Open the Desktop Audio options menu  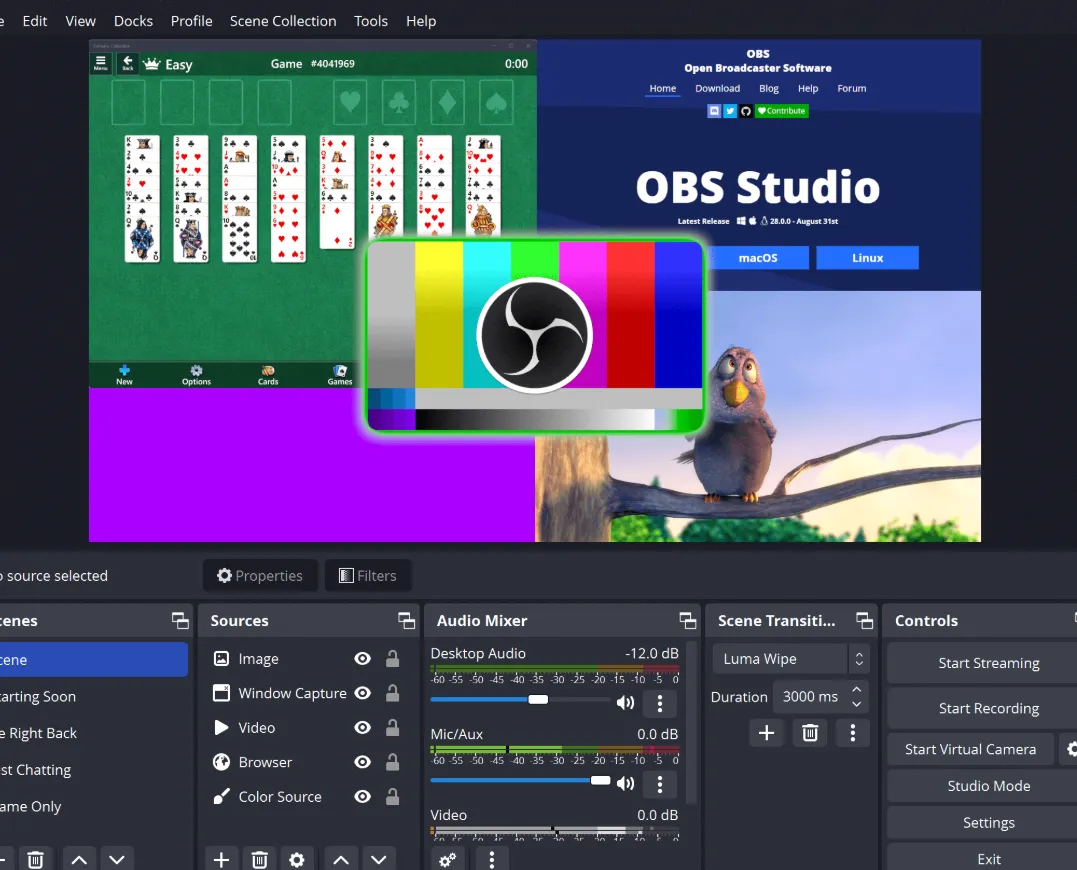point(659,703)
